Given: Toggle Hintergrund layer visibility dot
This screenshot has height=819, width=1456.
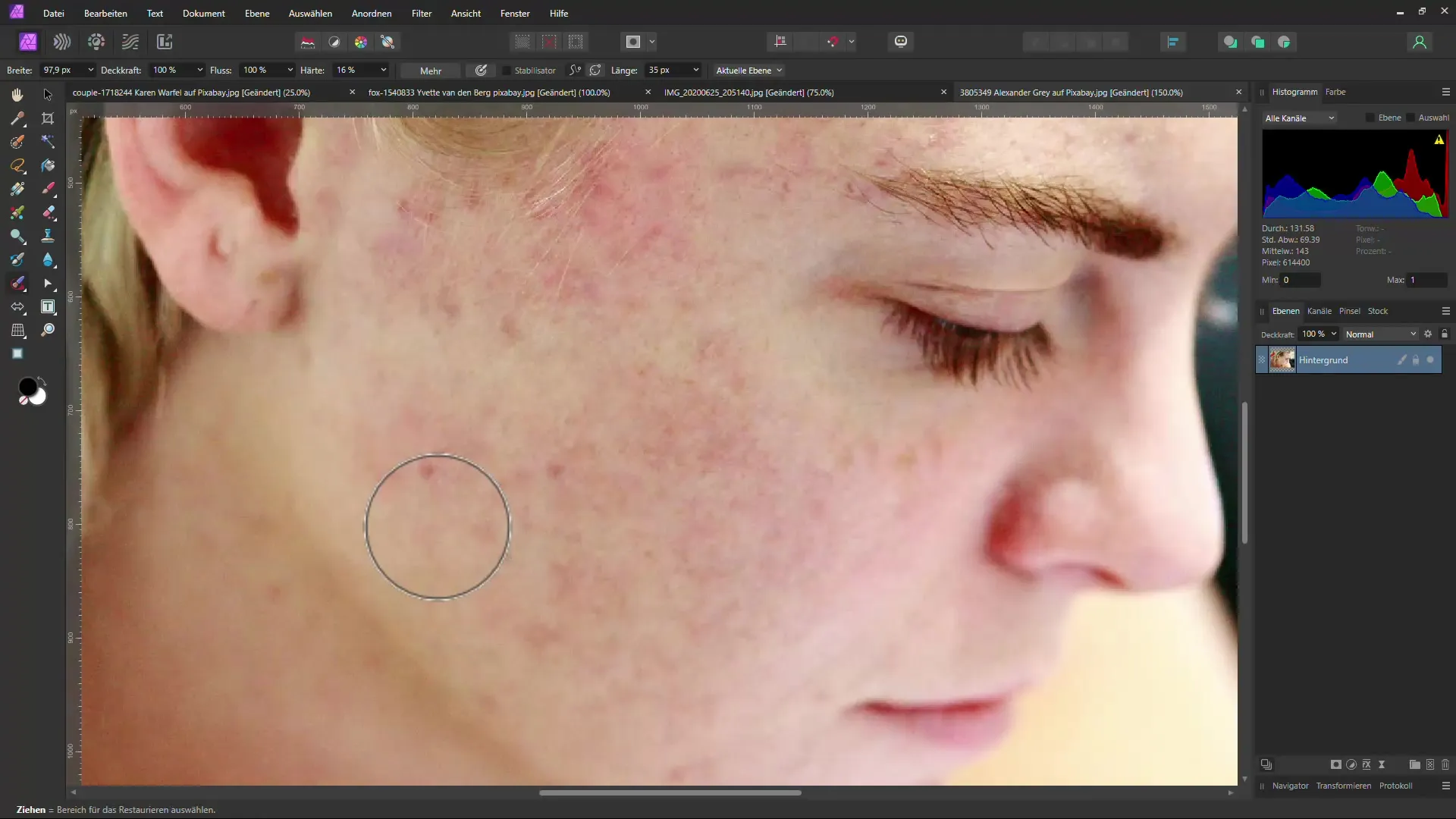Looking at the screenshot, I should click(1430, 360).
